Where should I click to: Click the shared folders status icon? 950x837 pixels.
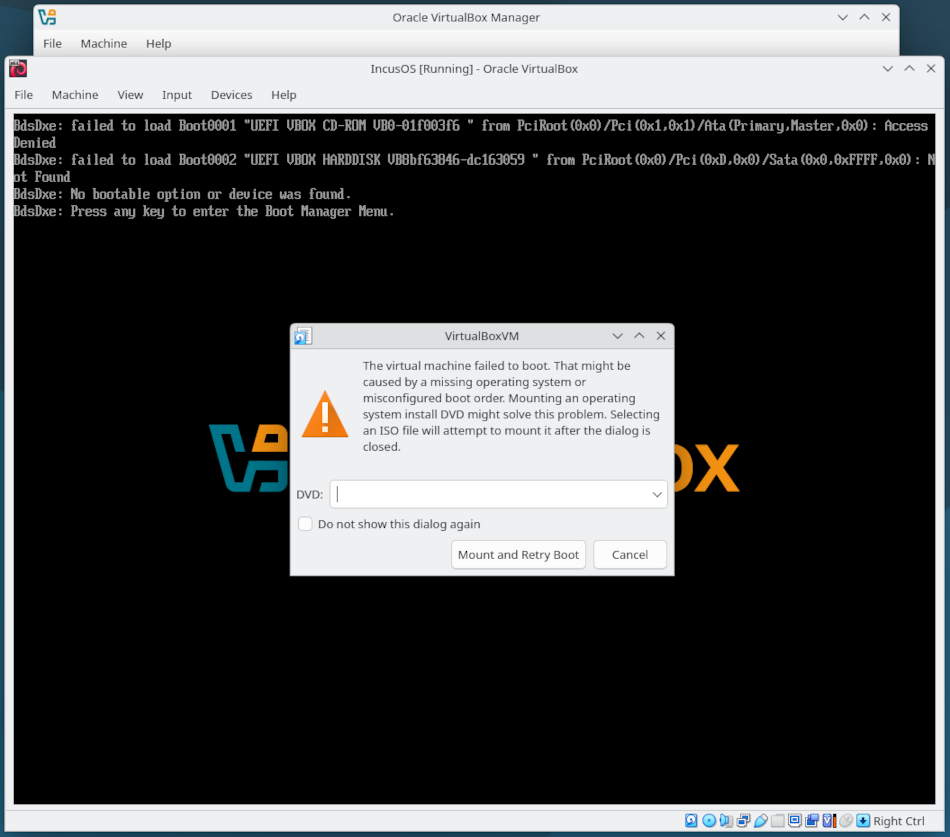(x=778, y=820)
